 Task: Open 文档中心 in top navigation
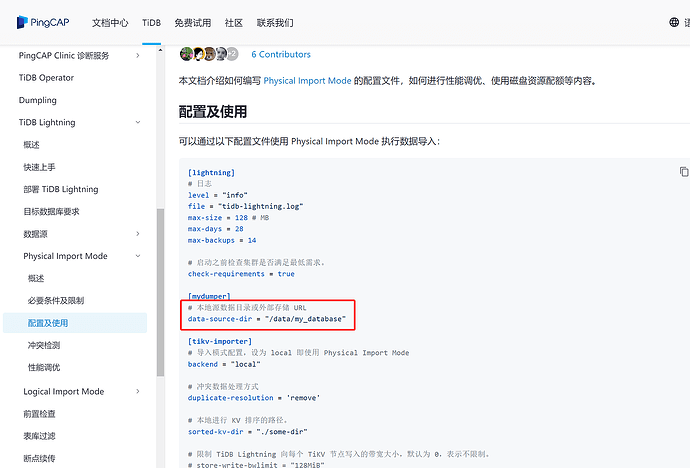pyautogui.click(x=111, y=22)
